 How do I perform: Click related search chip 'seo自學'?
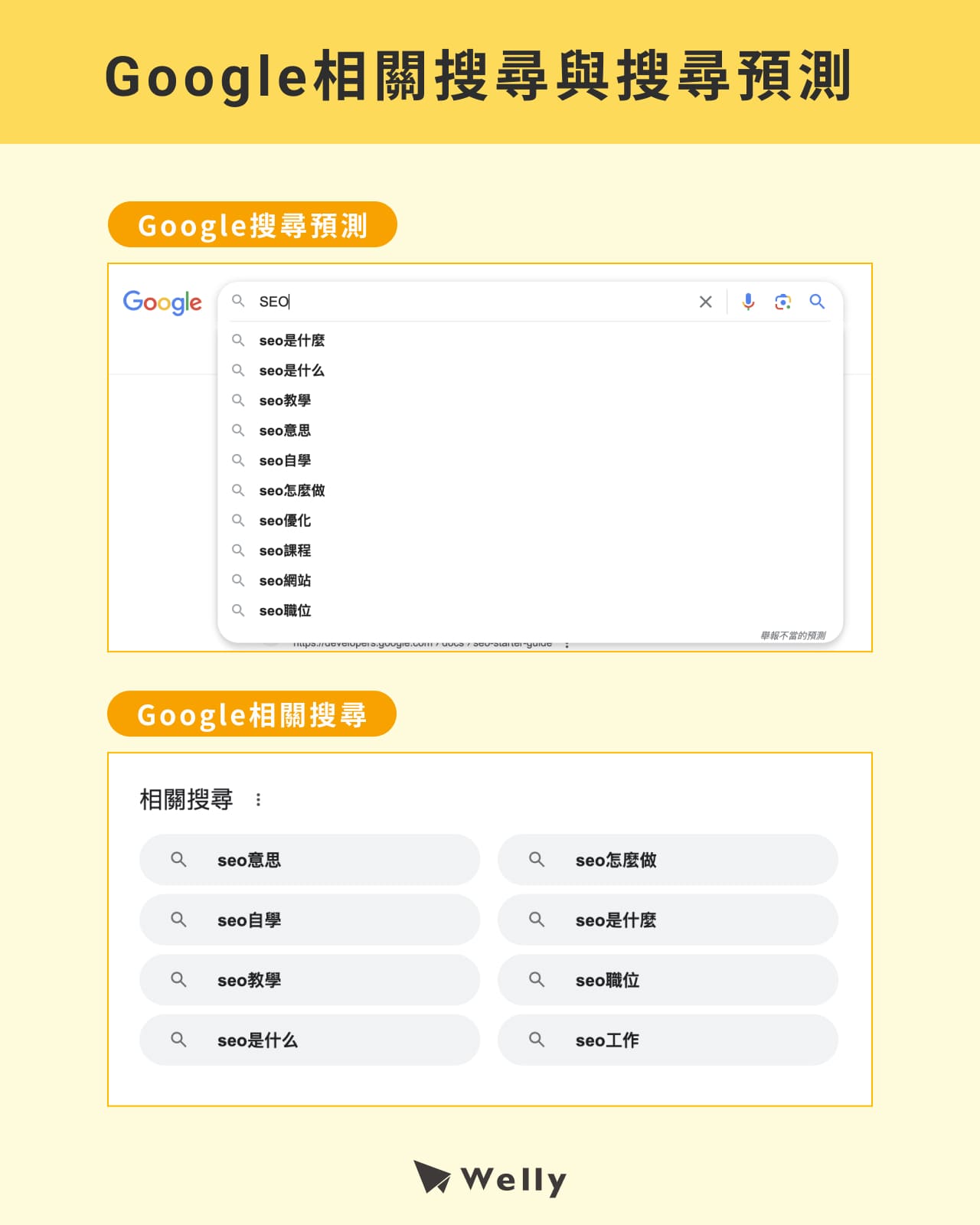point(309,920)
